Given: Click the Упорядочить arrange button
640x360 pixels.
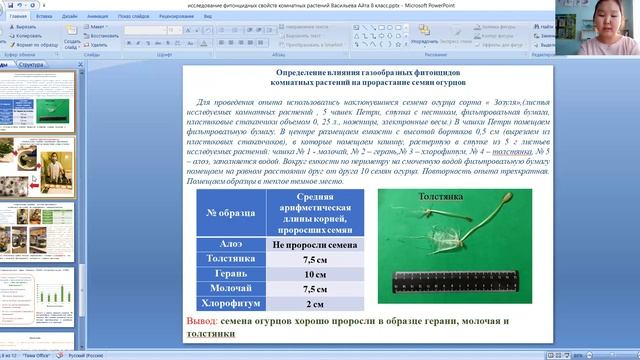Looking at the screenshot, I should point(424,35).
